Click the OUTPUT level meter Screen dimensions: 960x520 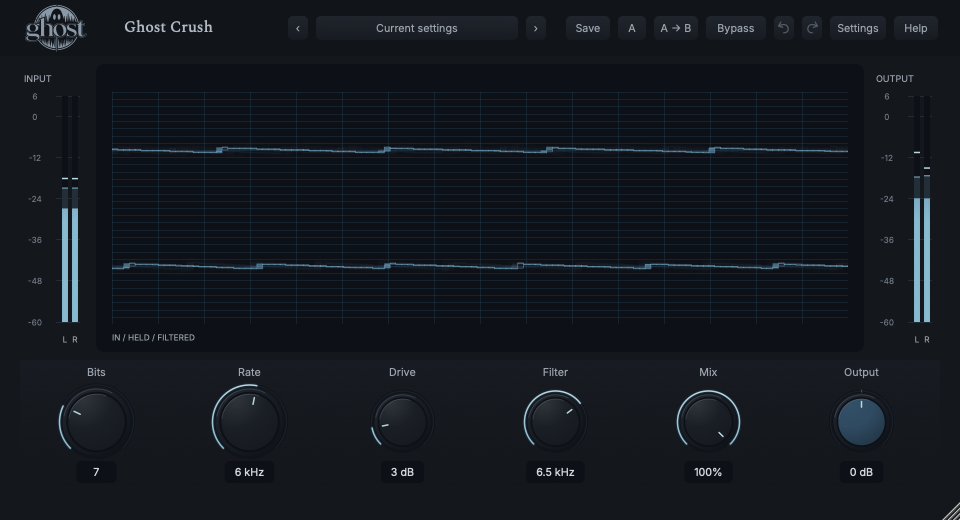coord(921,208)
